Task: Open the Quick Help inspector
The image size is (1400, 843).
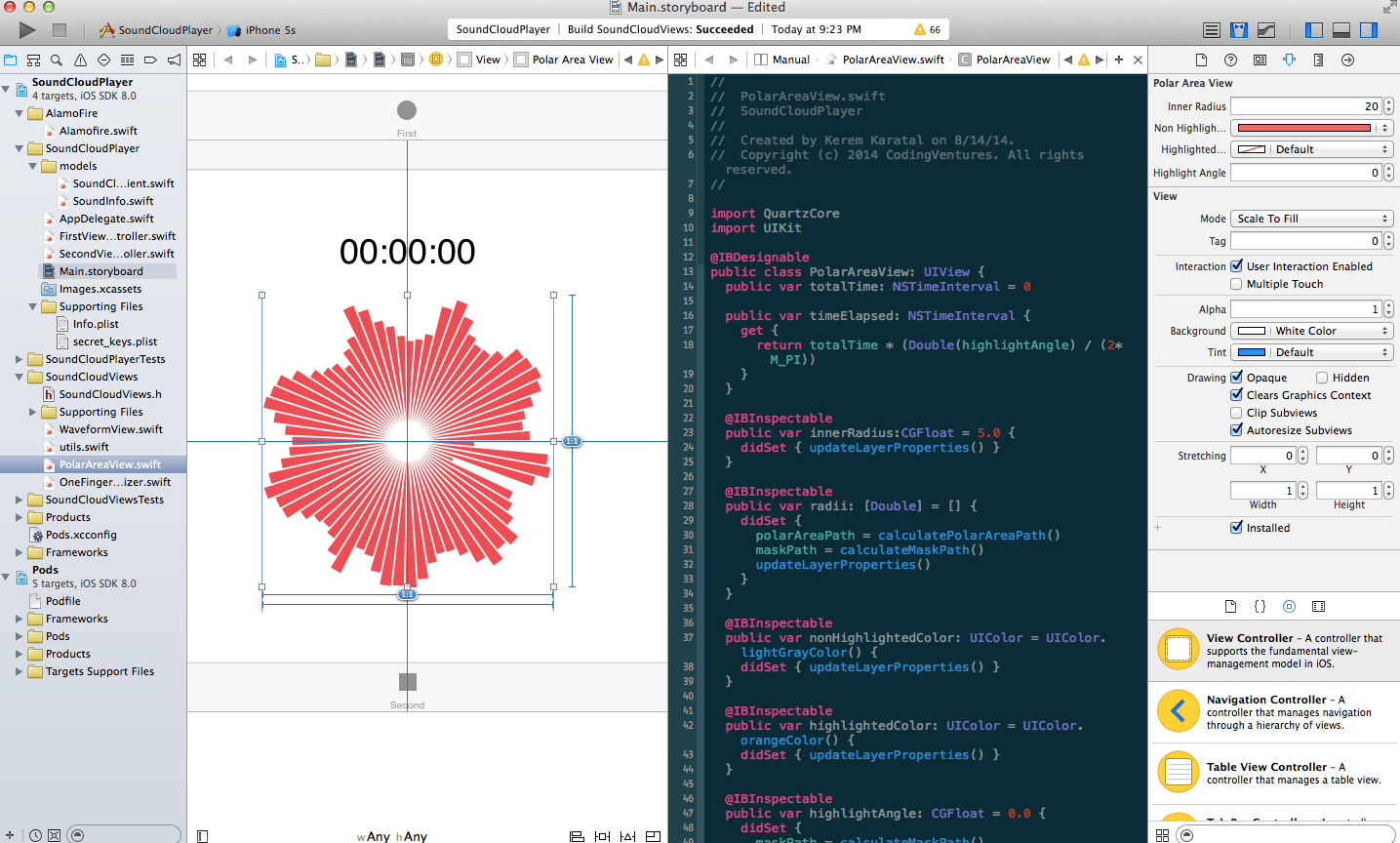Action: pyautogui.click(x=1228, y=60)
